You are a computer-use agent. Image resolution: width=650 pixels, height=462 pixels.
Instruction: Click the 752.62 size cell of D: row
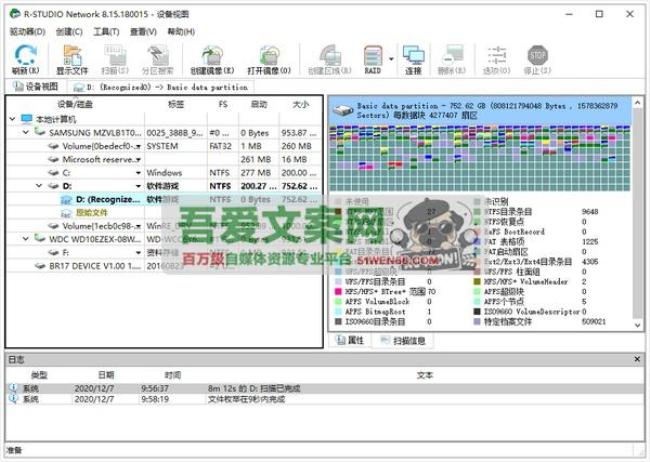click(x=299, y=186)
